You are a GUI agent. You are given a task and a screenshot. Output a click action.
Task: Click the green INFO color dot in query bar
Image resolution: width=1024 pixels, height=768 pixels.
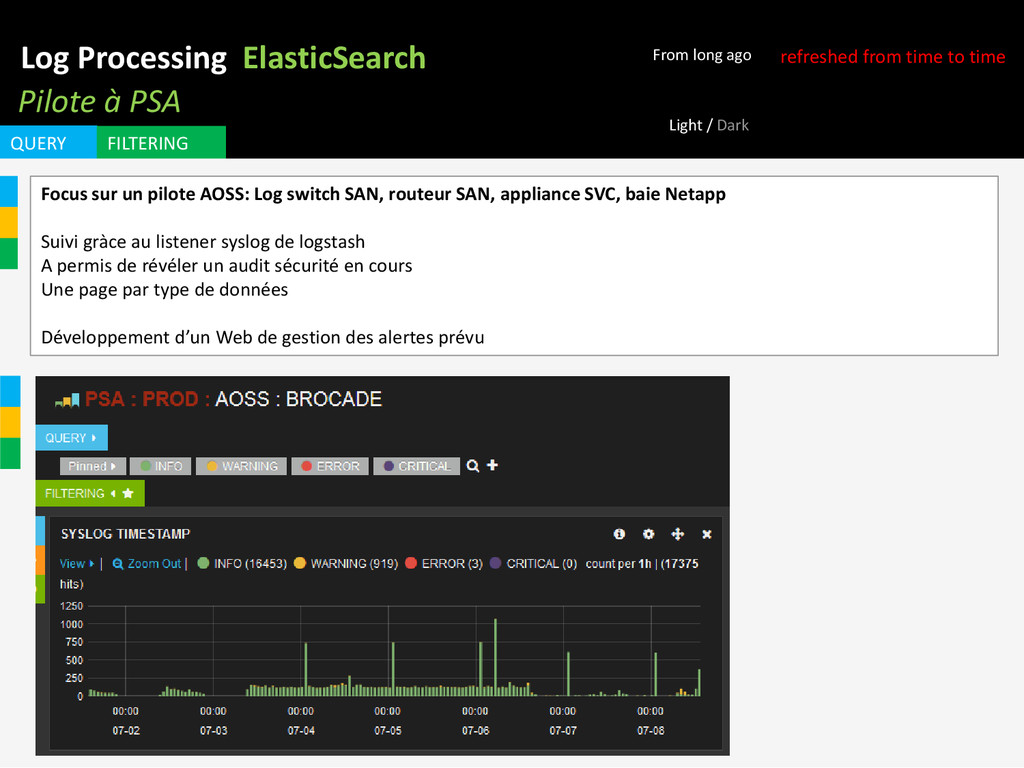pyautogui.click(x=145, y=466)
